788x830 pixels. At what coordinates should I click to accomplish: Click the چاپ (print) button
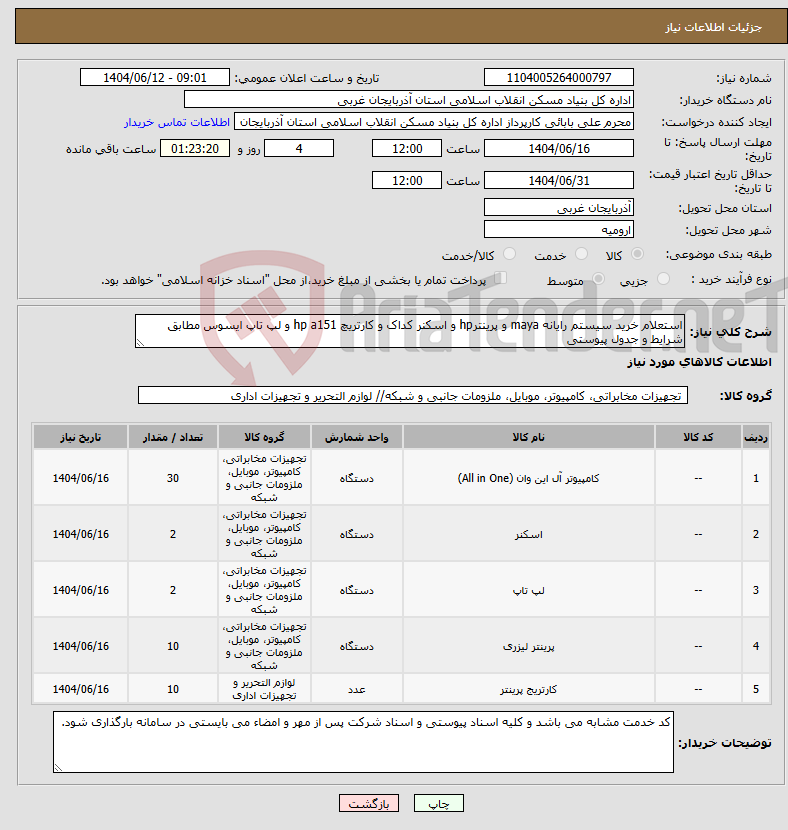pyautogui.click(x=438, y=804)
